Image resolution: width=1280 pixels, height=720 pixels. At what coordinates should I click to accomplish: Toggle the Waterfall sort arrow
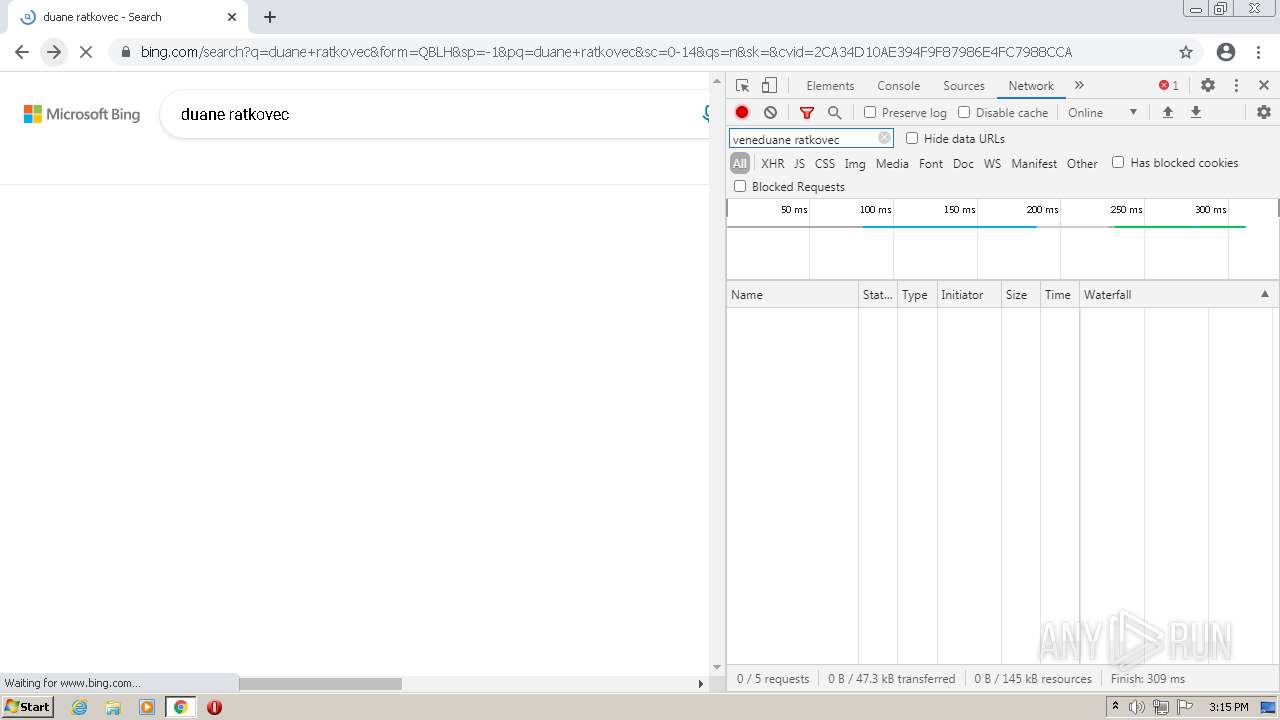(x=1264, y=294)
